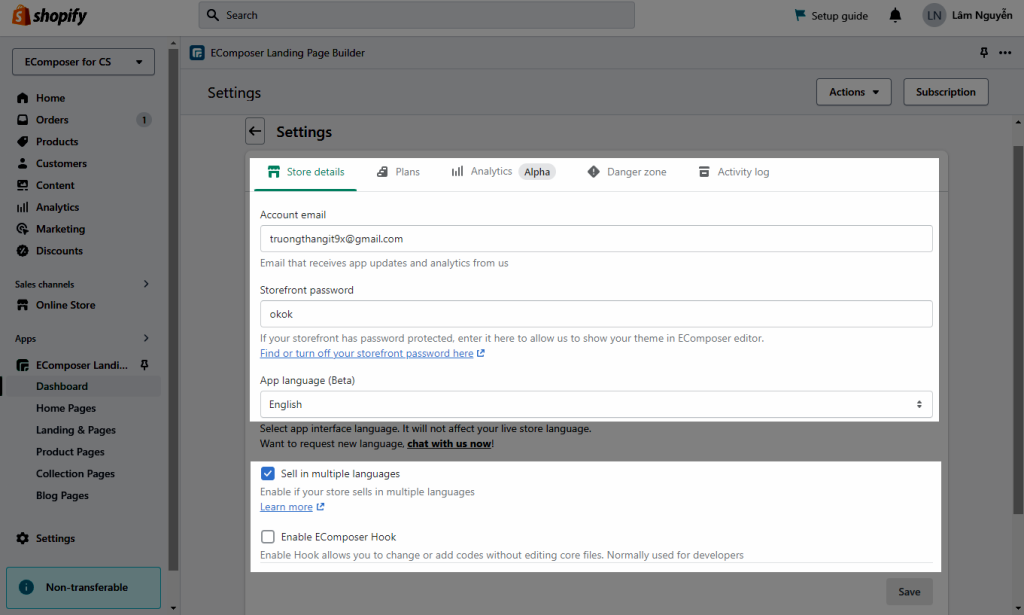Open the three-dot more options menu
Image resolution: width=1024 pixels, height=615 pixels.
click(x=1005, y=52)
